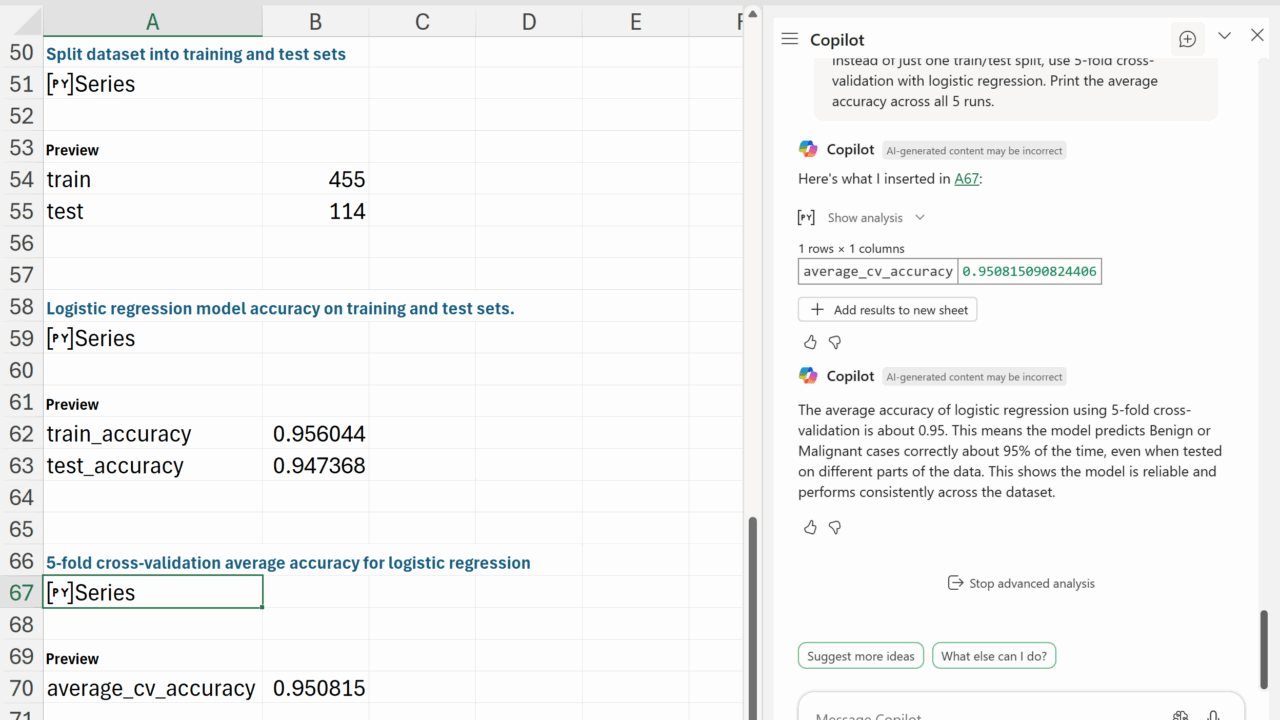The width and height of the screenshot is (1280, 720).
Task: Expand the Show analysis section
Action: coord(864,218)
